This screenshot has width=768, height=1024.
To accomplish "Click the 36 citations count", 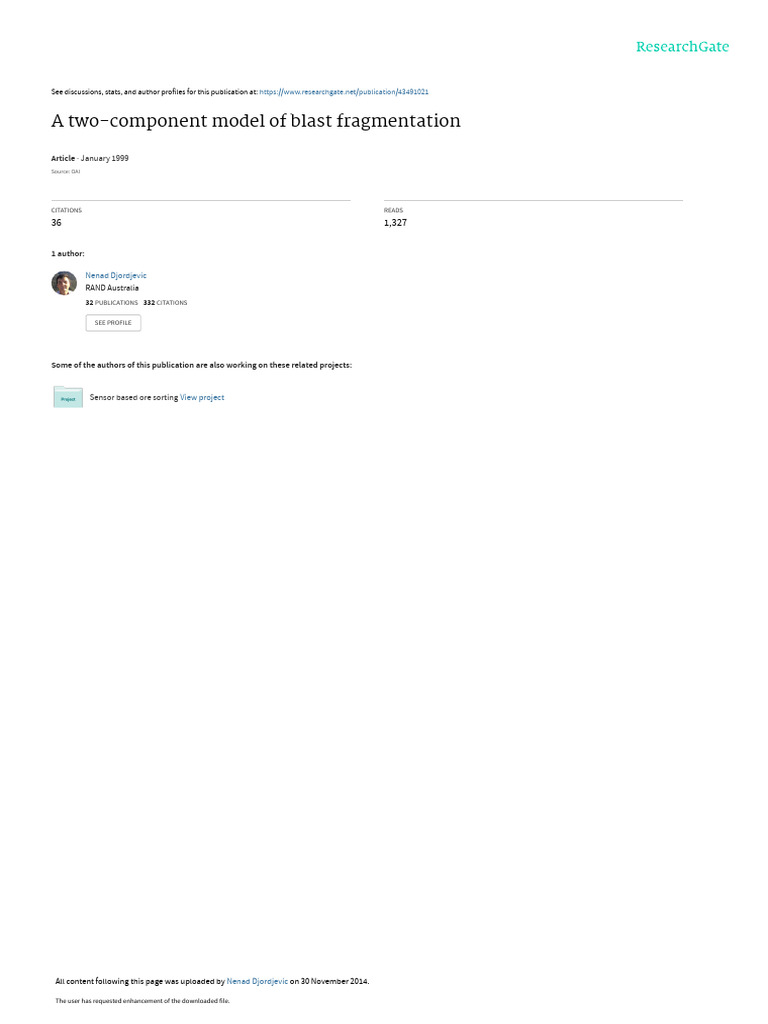I will [x=56, y=223].
